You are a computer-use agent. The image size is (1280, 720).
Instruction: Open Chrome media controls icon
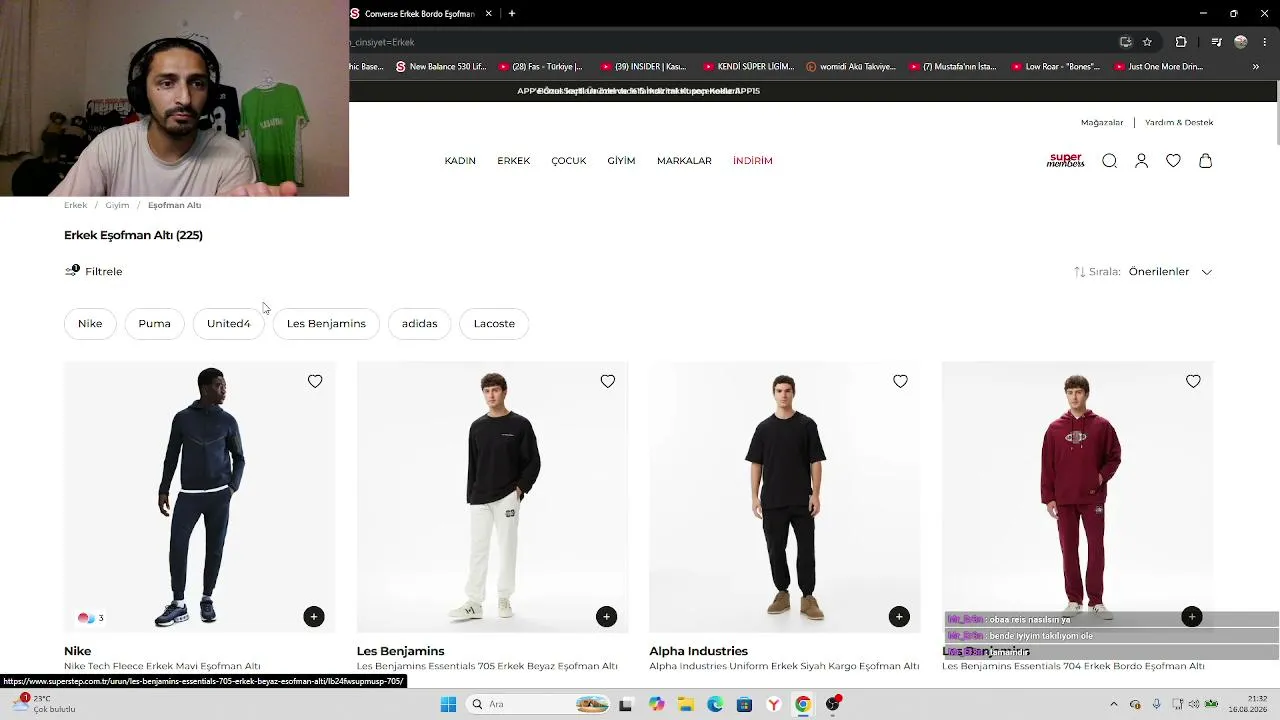point(1216,42)
